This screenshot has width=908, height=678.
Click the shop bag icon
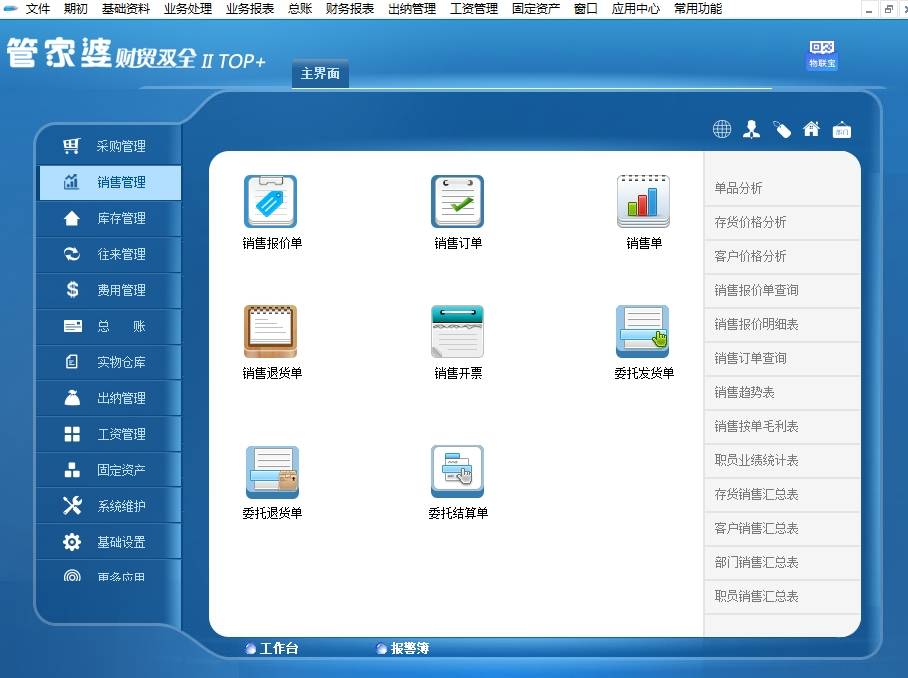tap(841, 130)
